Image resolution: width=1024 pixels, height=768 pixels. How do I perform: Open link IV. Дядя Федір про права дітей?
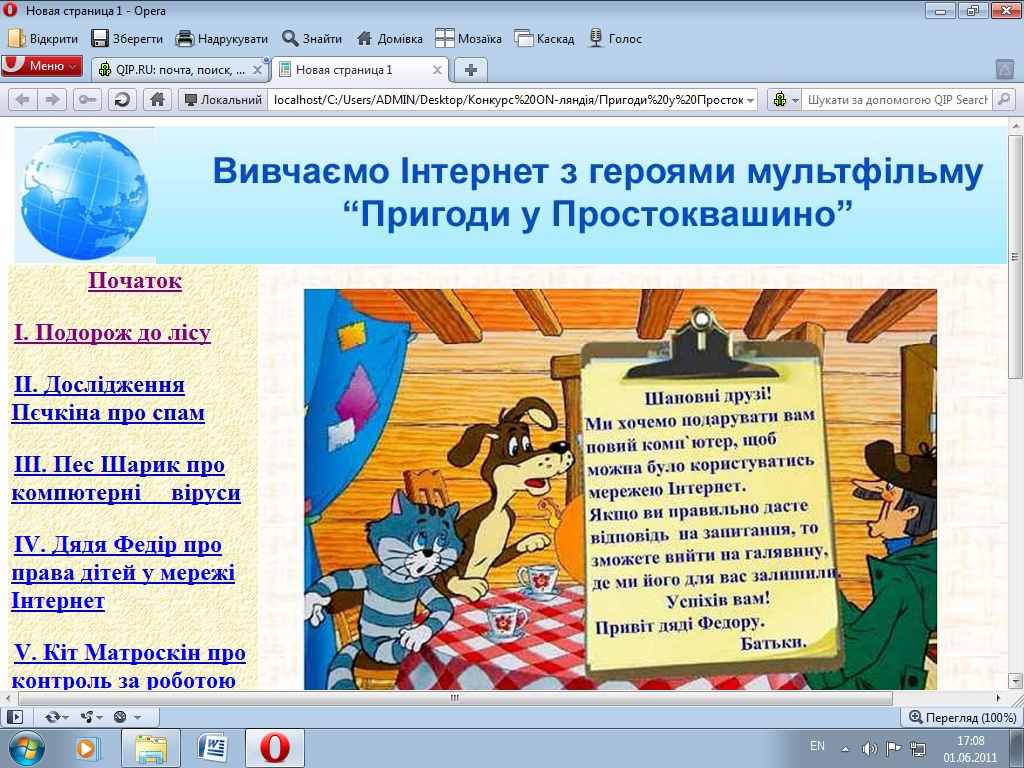pyautogui.click(x=123, y=572)
